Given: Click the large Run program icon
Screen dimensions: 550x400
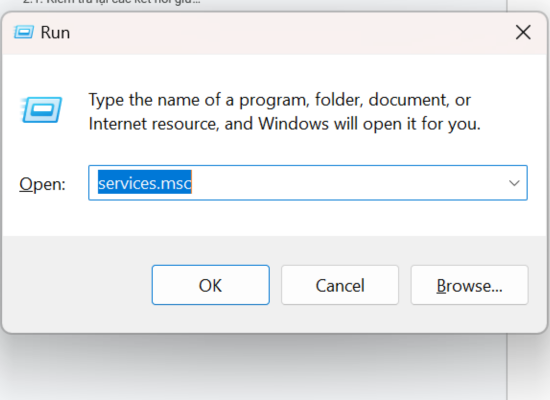Looking at the screenshot, I should point(41,110).
